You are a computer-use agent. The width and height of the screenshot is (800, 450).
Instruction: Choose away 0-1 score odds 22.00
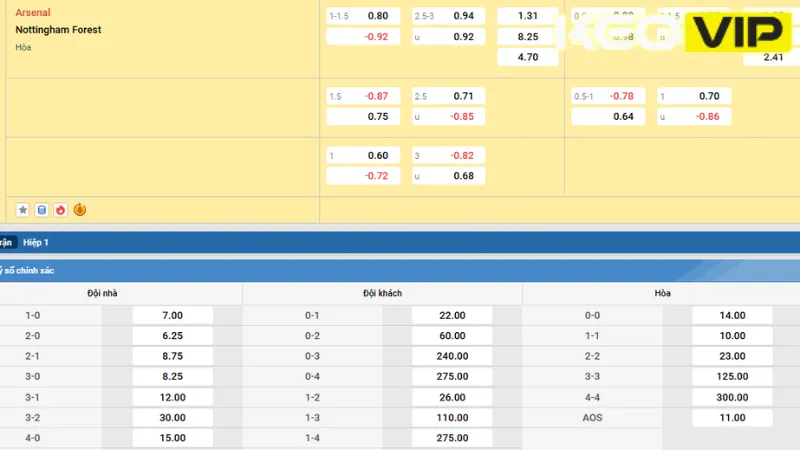[452, 315]
